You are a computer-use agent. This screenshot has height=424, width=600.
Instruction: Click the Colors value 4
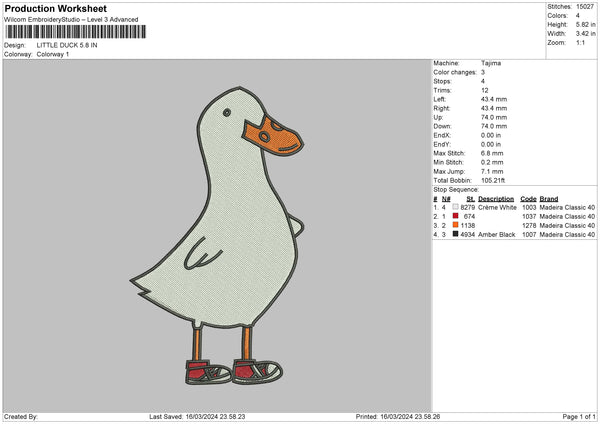578,16
